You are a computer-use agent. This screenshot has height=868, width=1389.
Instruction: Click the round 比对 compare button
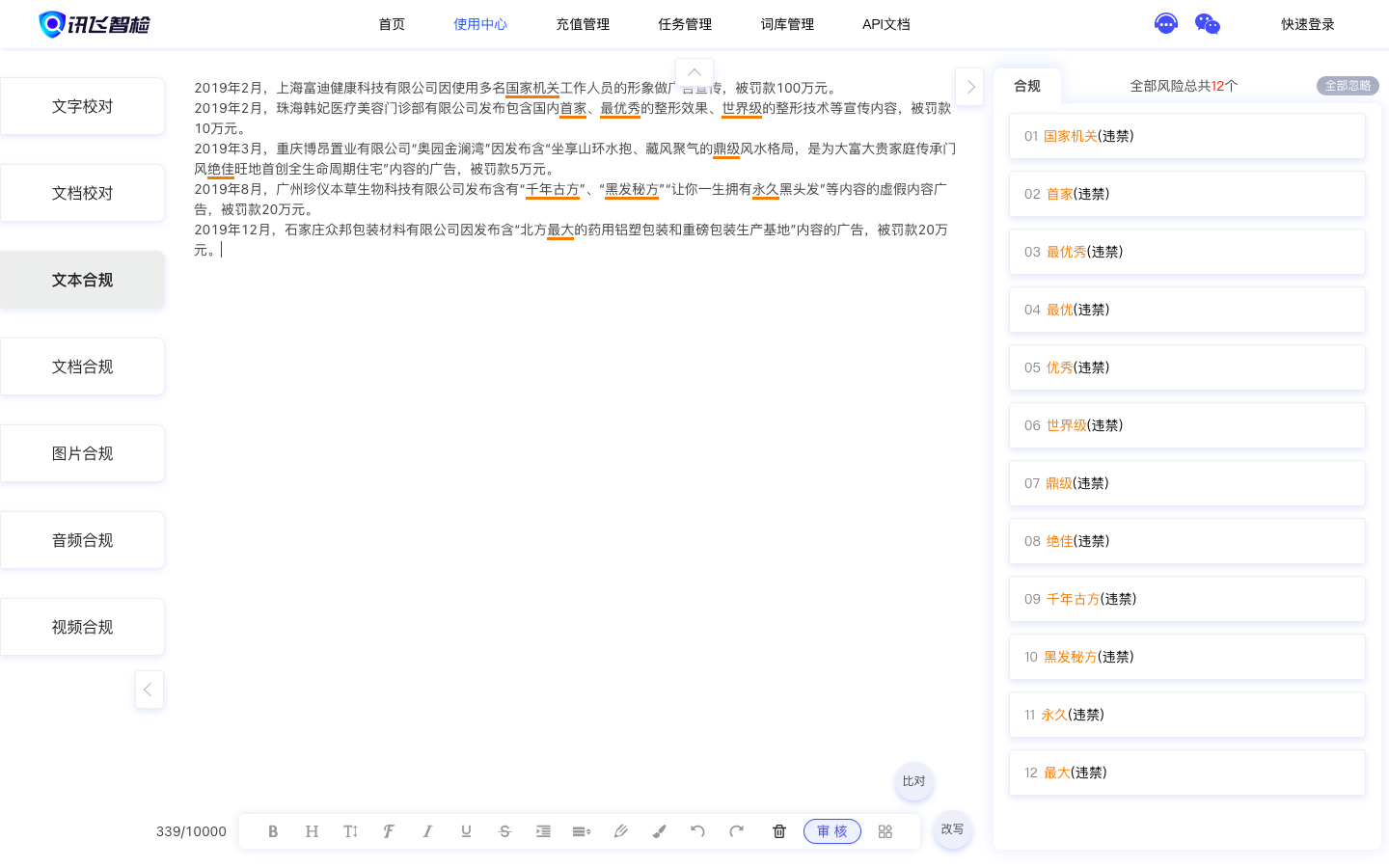(913, 781)
